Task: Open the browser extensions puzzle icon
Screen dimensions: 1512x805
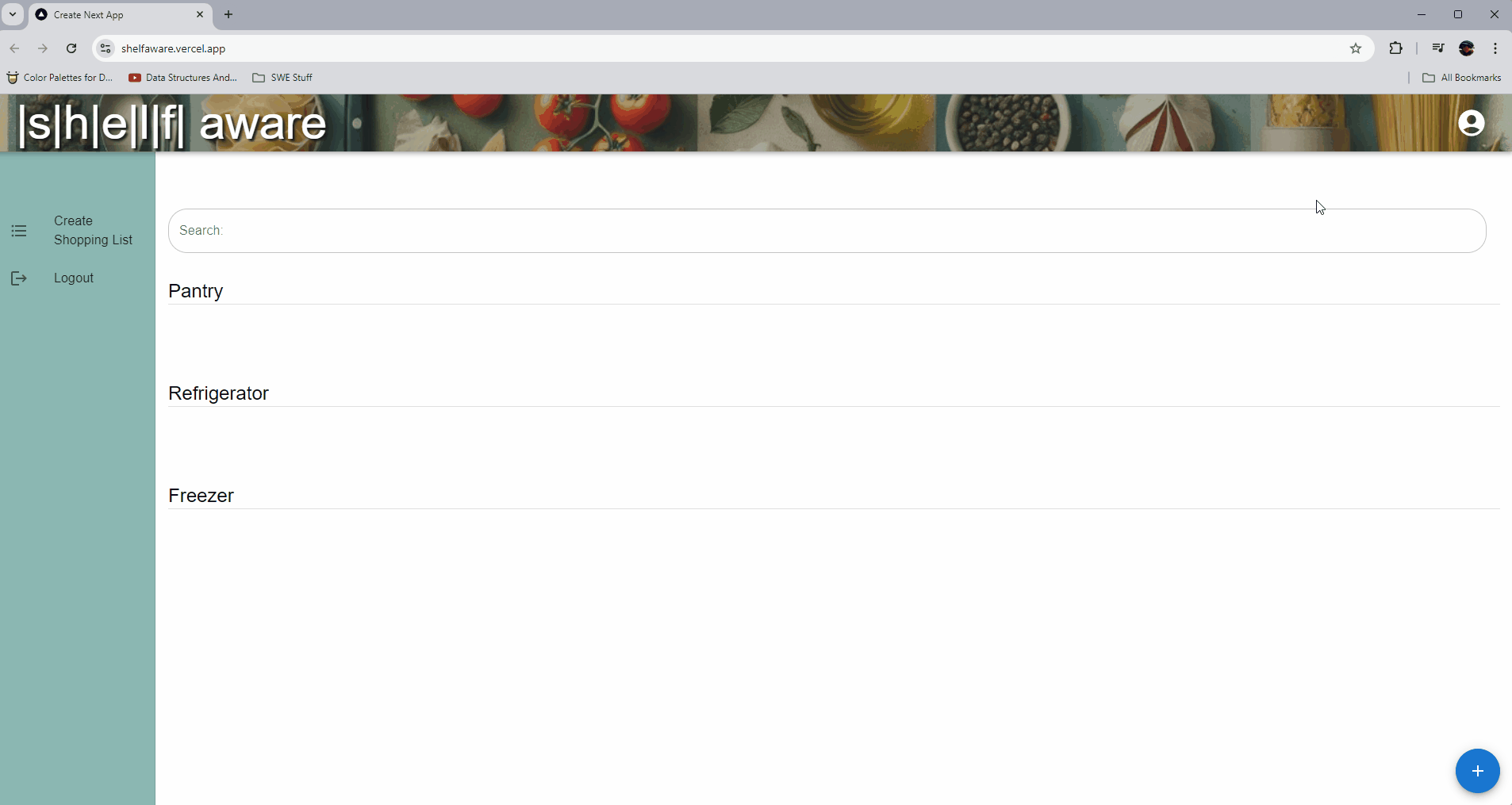Action: (x=1395, y=48)
